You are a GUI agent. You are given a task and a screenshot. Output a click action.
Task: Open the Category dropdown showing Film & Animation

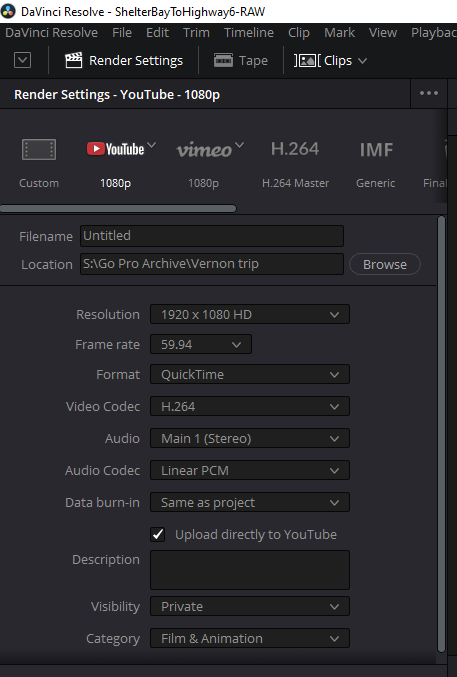[x=250, y=638]
